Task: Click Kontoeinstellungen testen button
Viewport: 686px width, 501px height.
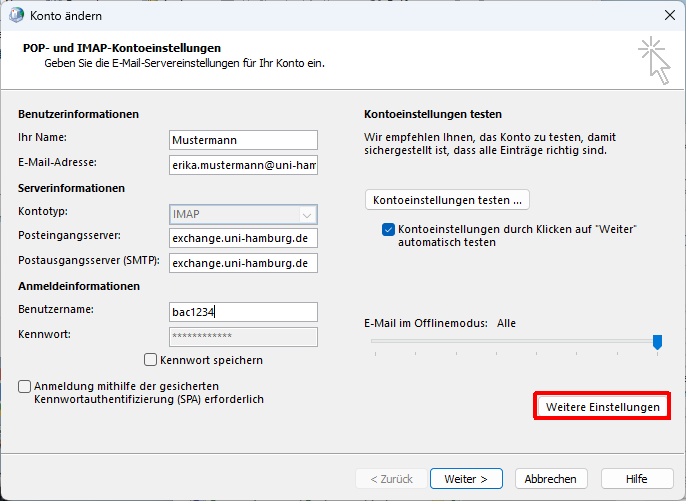Action: pyautogui.click(x=447, y=200)
